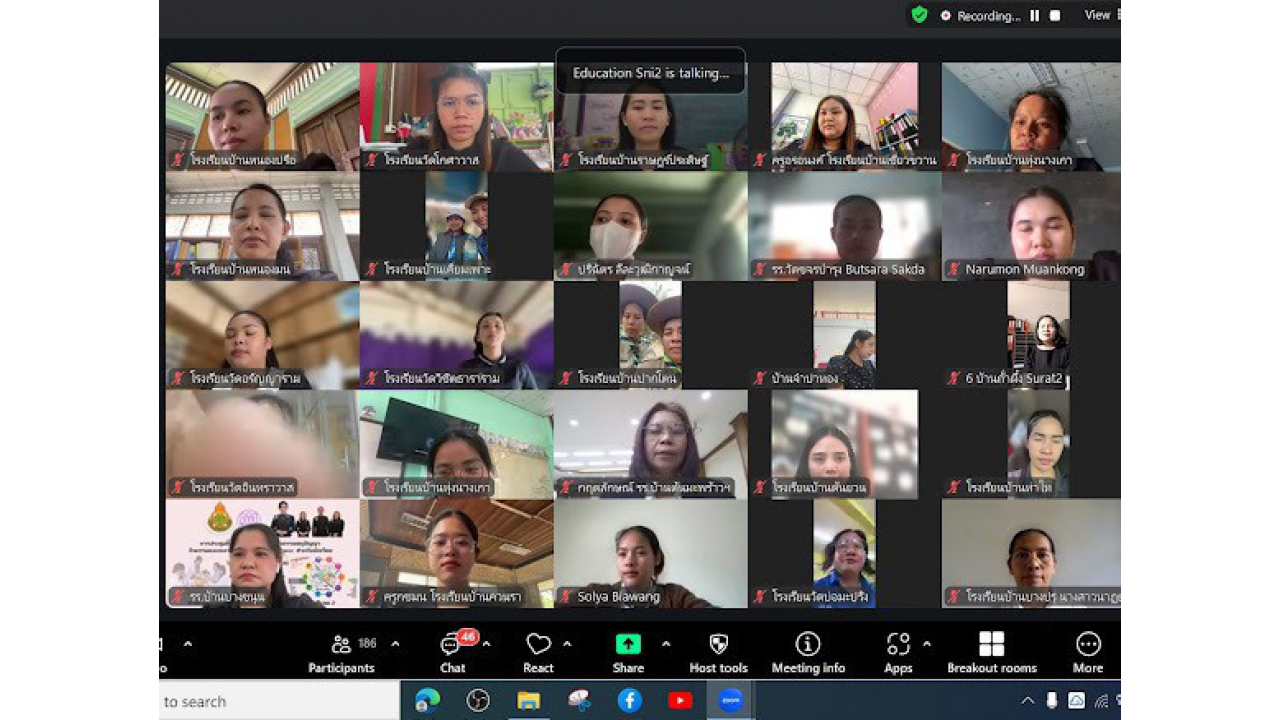Image resolution: width=1280 pixels, height=720 pixels.
Task: Stop the meeting recording
Action: (1055, 16)
